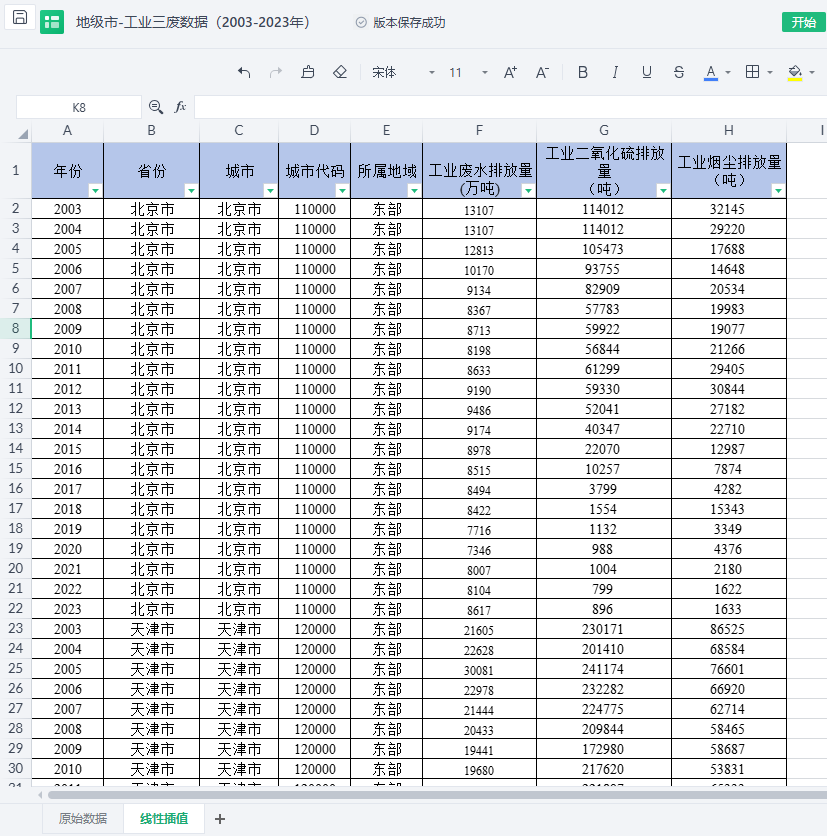
Task: Click the green spreadsheet app icon
Action: click(x=52, y=22)
